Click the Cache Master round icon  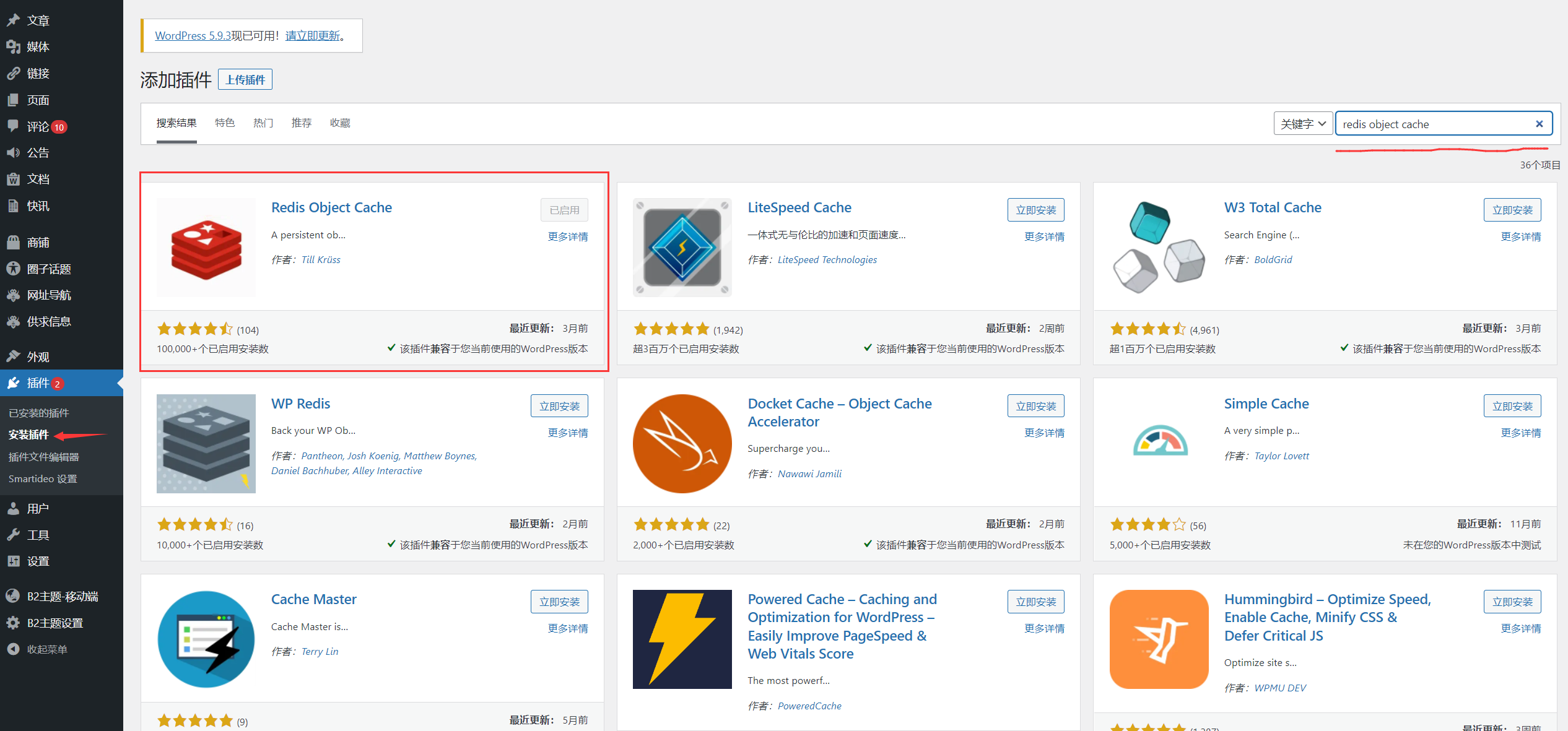click(206, 639)
